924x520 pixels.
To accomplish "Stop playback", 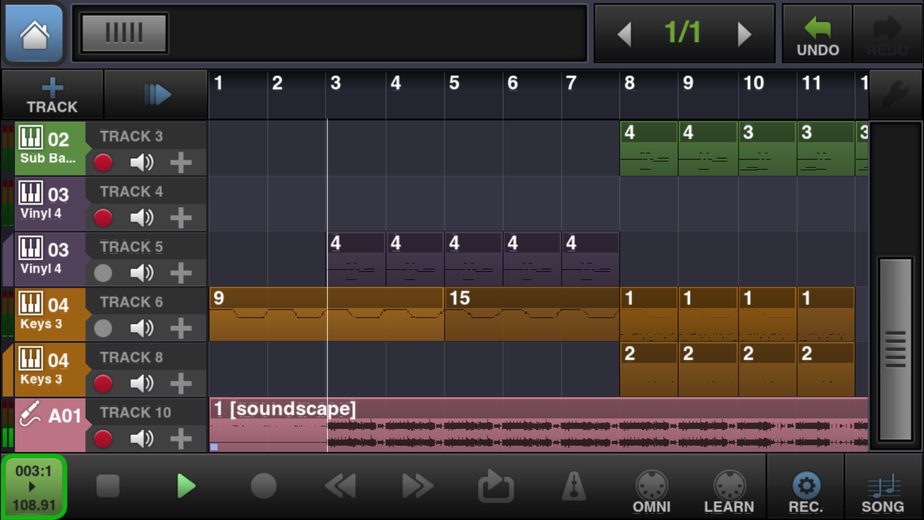I will [x=108, y=486].
